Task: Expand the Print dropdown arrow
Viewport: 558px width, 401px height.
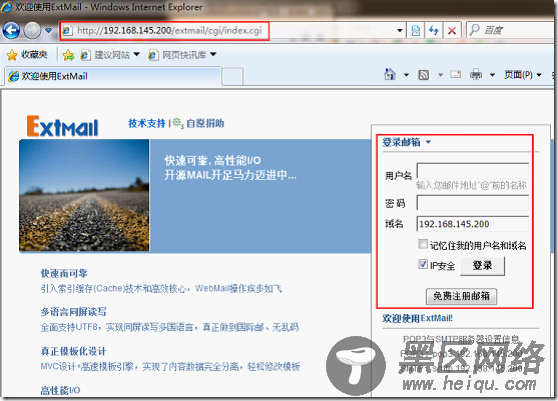Action: coord(493,75)
